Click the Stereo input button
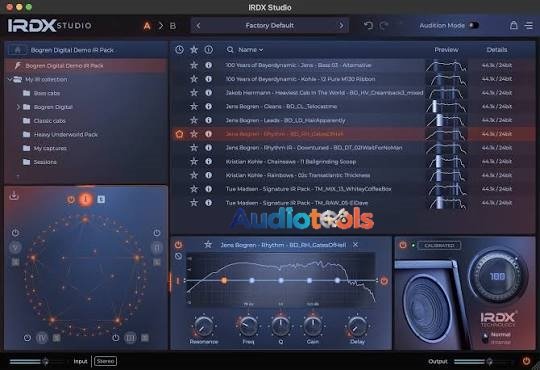This screenshot has width=540, height=370. click(x=105, y=361)
